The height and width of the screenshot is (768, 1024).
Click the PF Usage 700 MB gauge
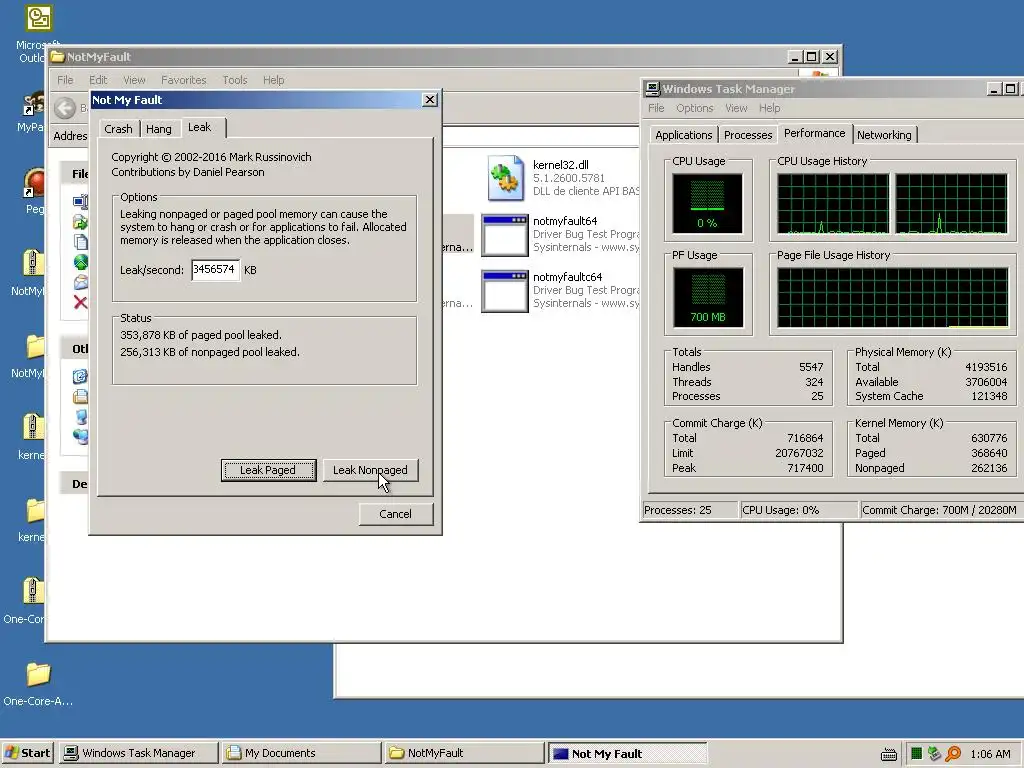click(707, 297)
